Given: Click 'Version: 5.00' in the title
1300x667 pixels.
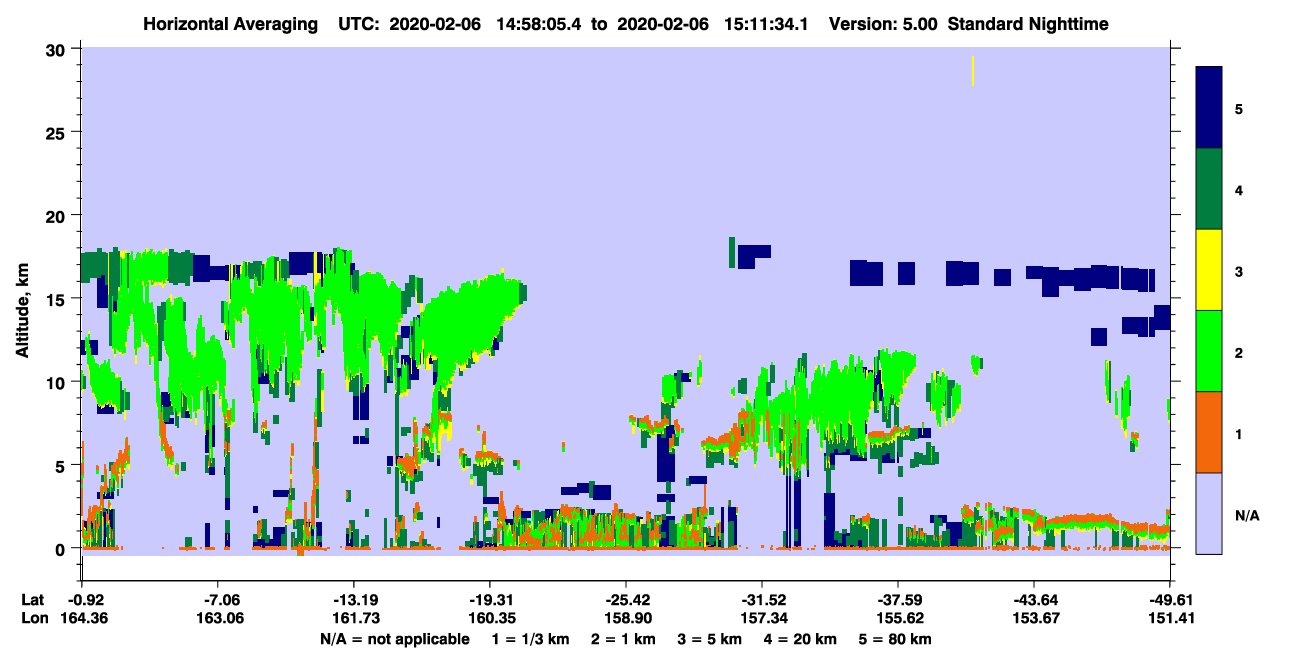Looking at the screenshot, I should click(883, 23).
